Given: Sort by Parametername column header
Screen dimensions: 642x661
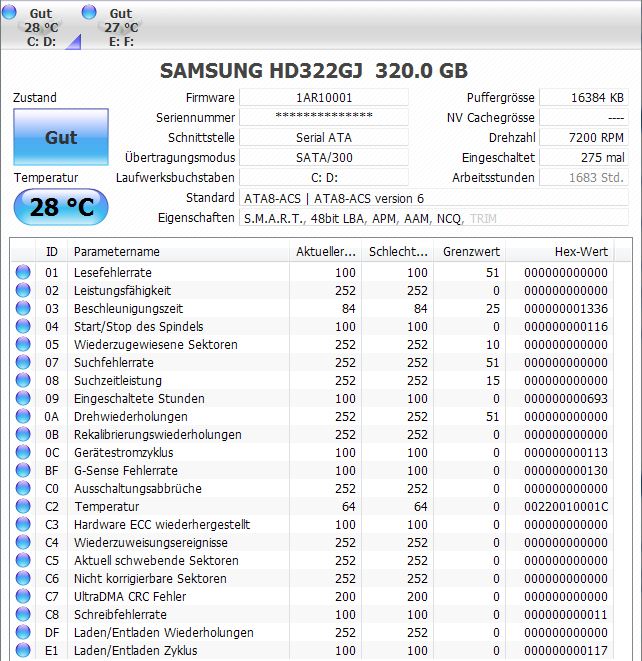Looking at the screenshot, I should [x=179, y=252].
